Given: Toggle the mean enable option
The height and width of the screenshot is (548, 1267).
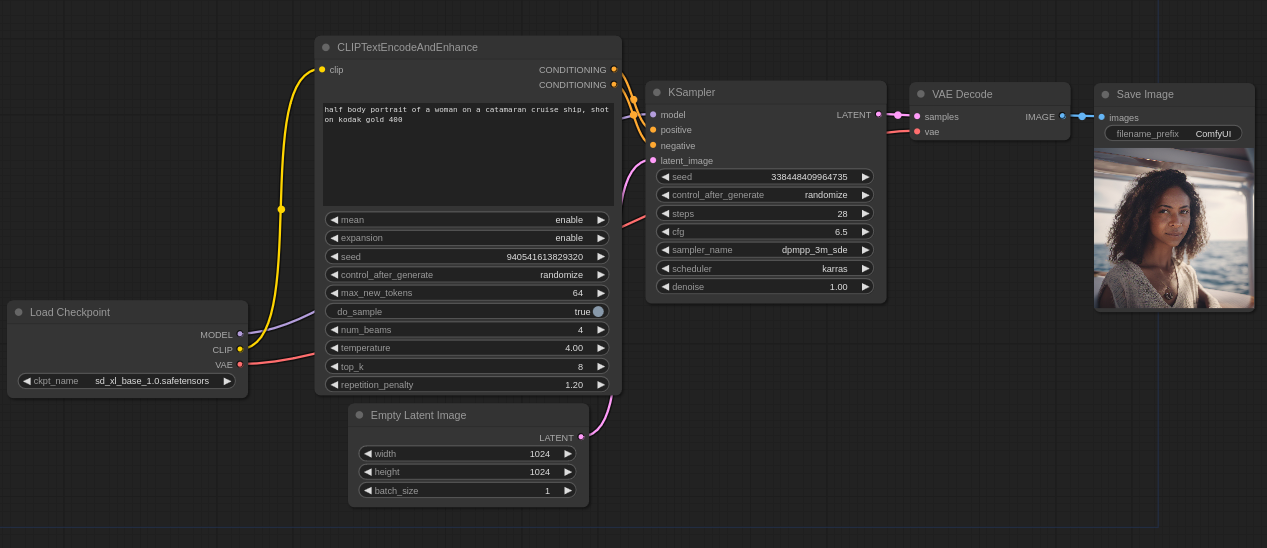Looking at the screenshot, I should click(x=467, y=220).
